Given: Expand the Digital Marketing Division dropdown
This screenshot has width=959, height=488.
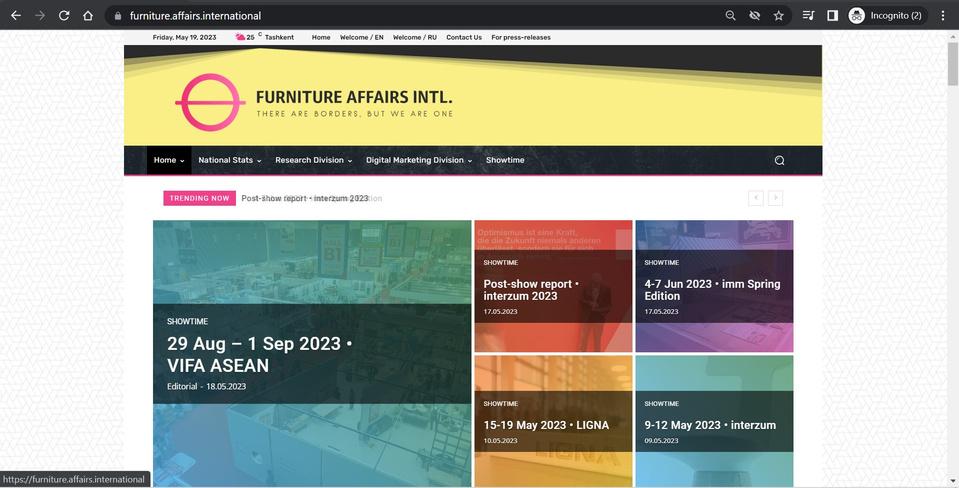Looking at the screenshot, I should point(419,160).
